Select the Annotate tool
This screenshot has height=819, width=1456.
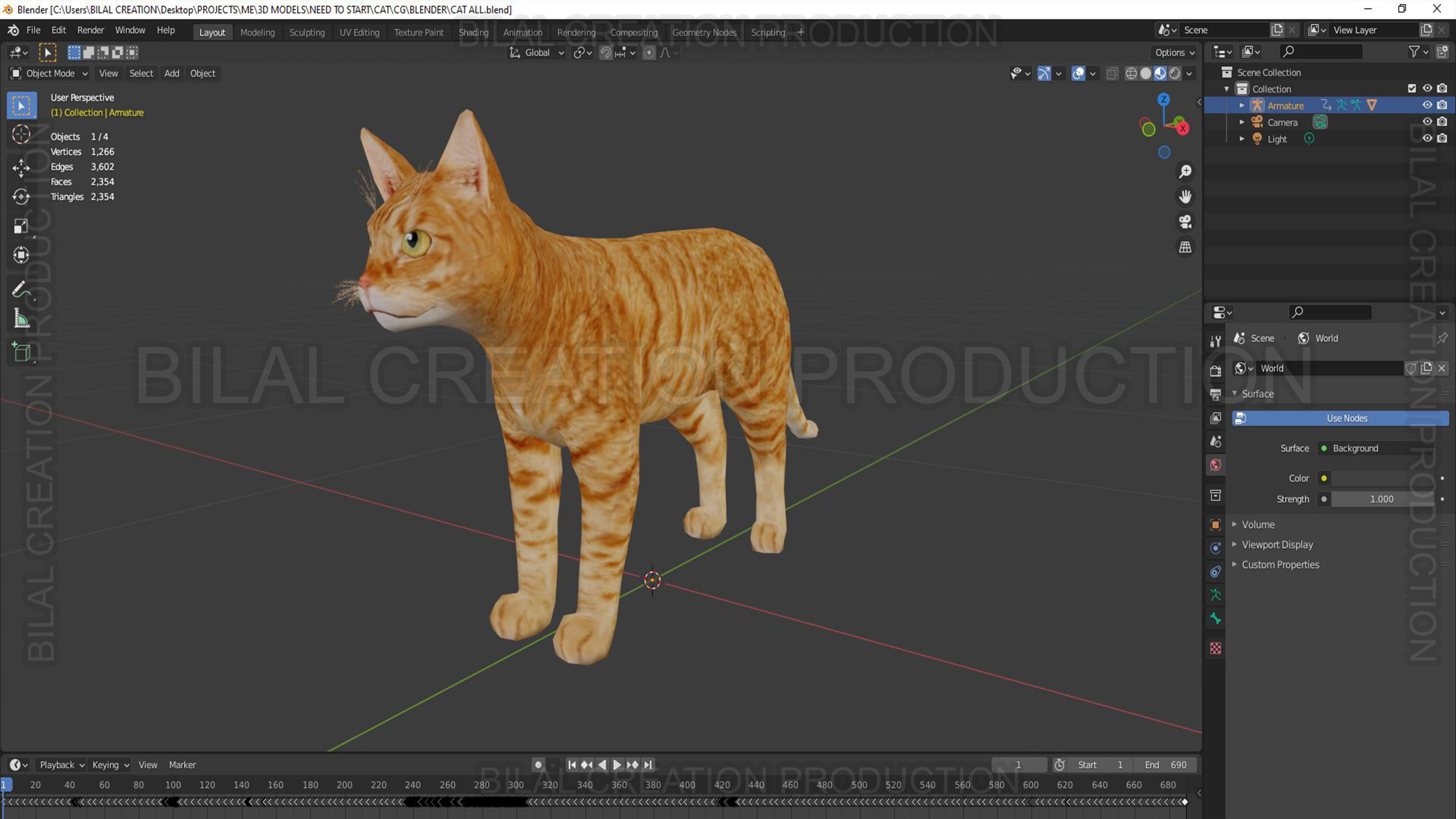tap(21, 289)
